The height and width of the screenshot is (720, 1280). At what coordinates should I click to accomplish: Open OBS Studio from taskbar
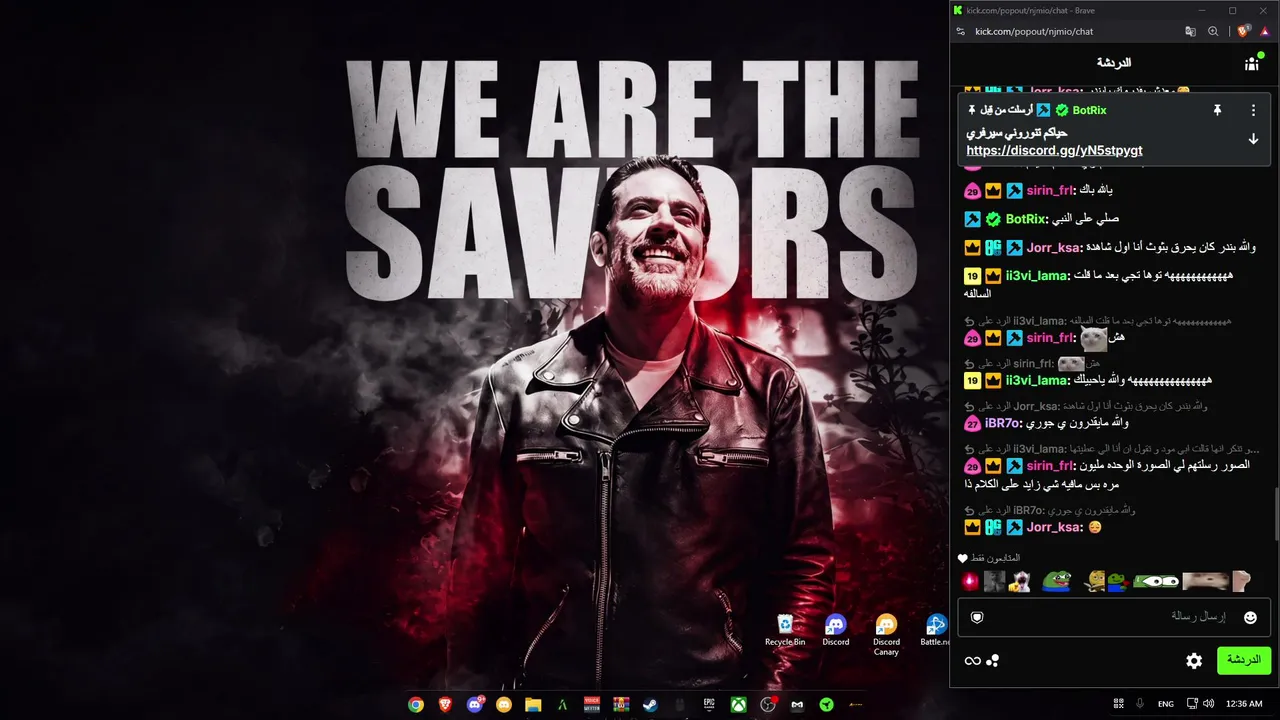click(x=767, y=704)
